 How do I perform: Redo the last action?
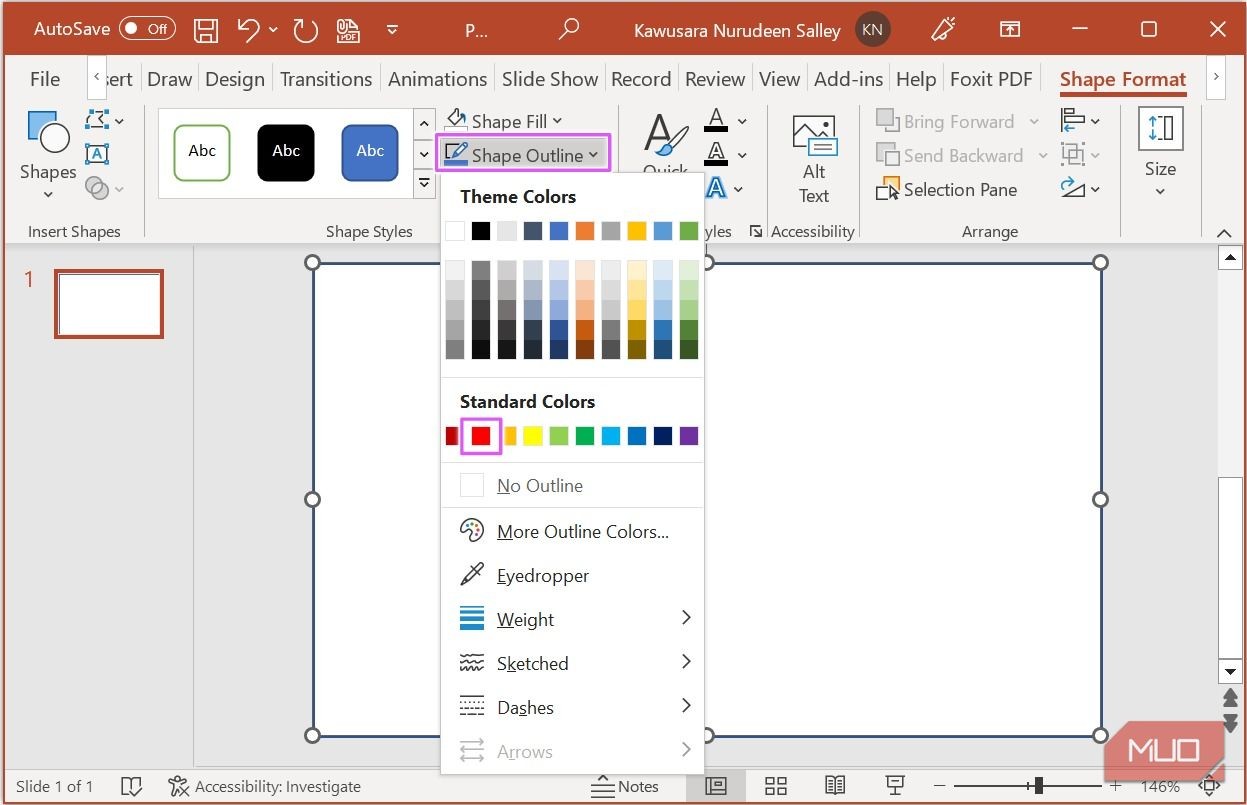304,30
